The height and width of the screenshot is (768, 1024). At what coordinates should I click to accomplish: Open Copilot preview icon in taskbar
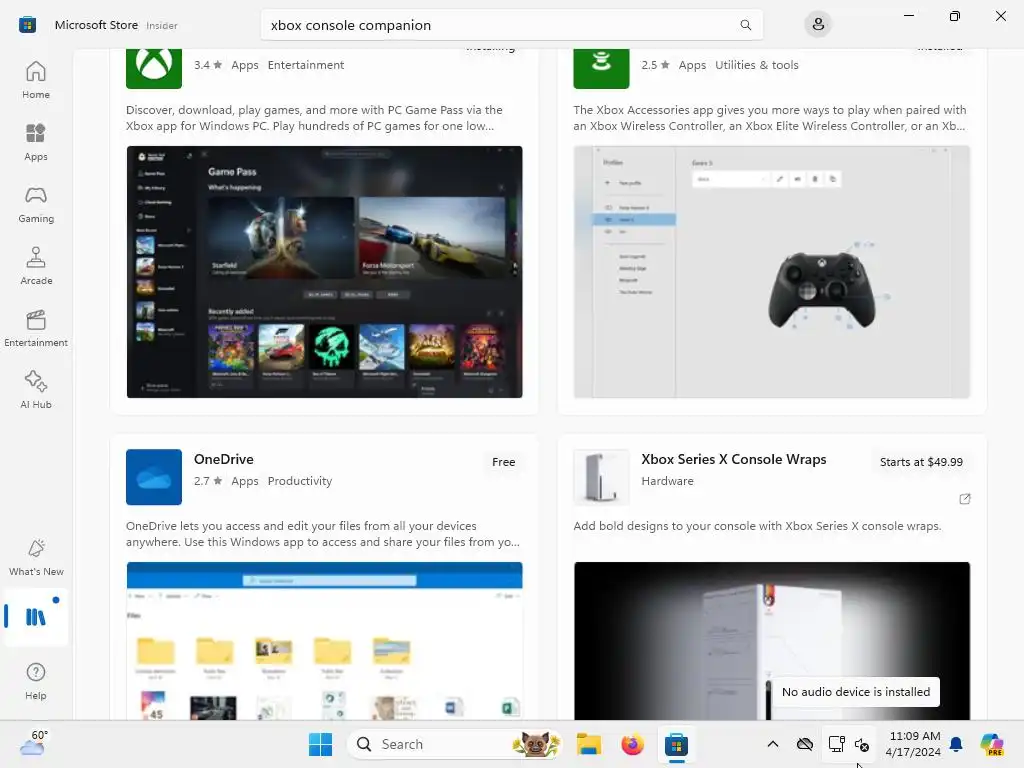point(991,744)
